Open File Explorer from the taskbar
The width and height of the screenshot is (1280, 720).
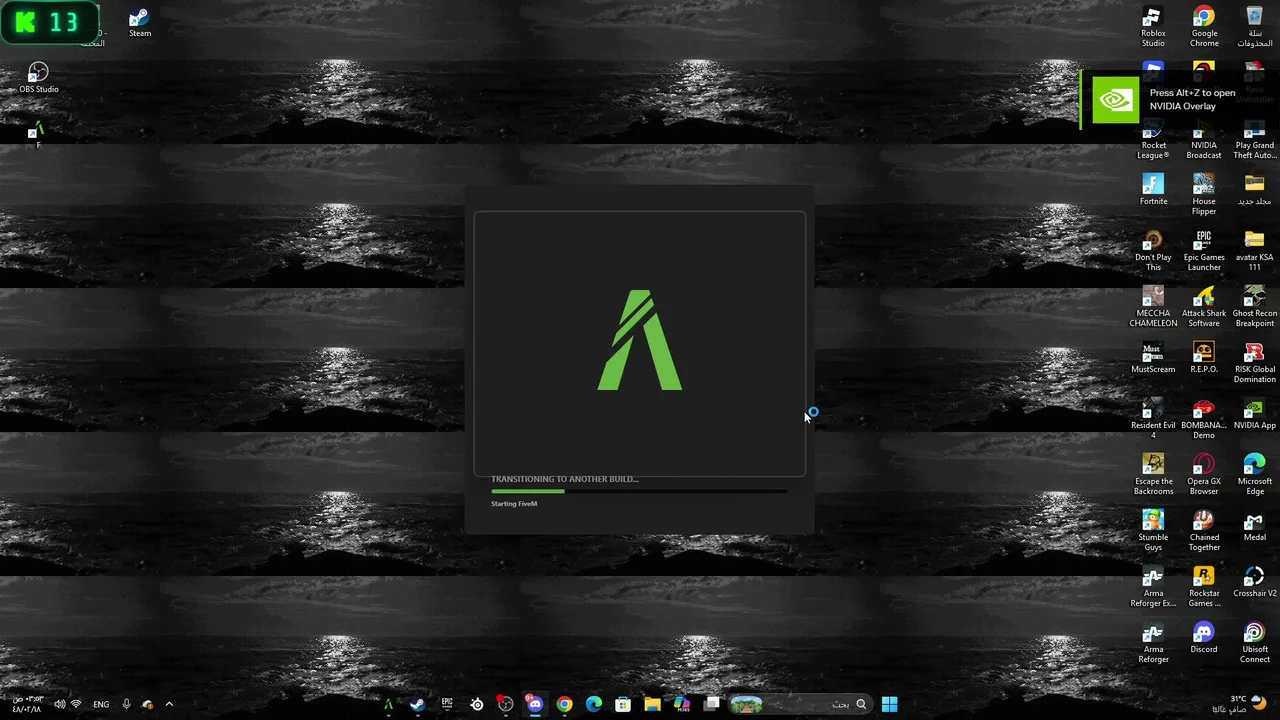click(652, 704)
